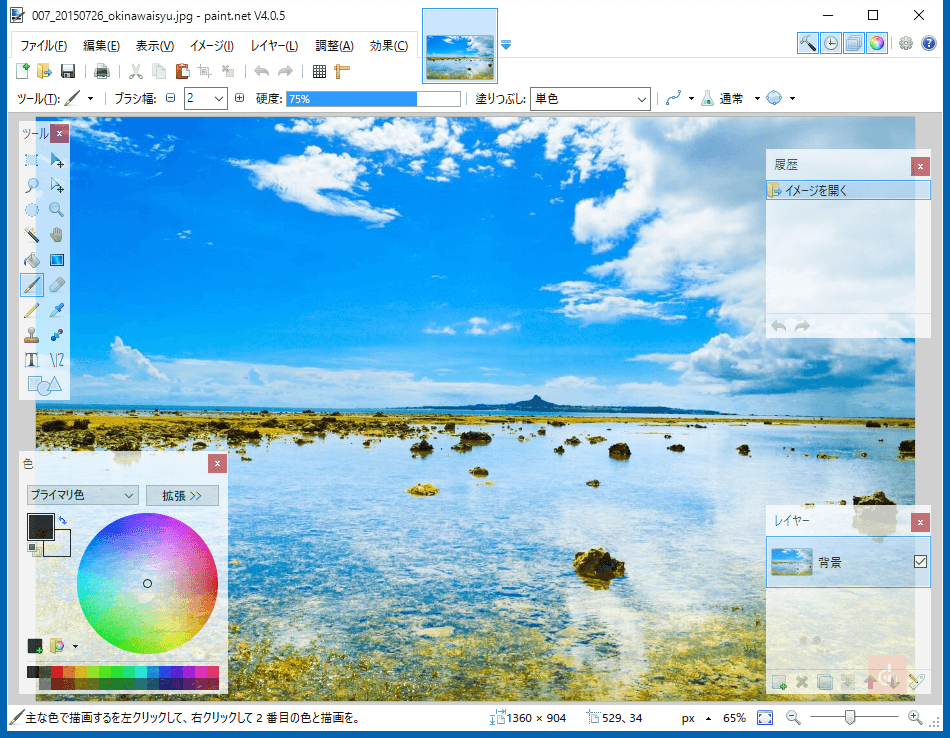Viewport: 950px width, 738px height.
Task: Toggle the History window clock button
Action: pyautogui.click(x=831, y=43)
